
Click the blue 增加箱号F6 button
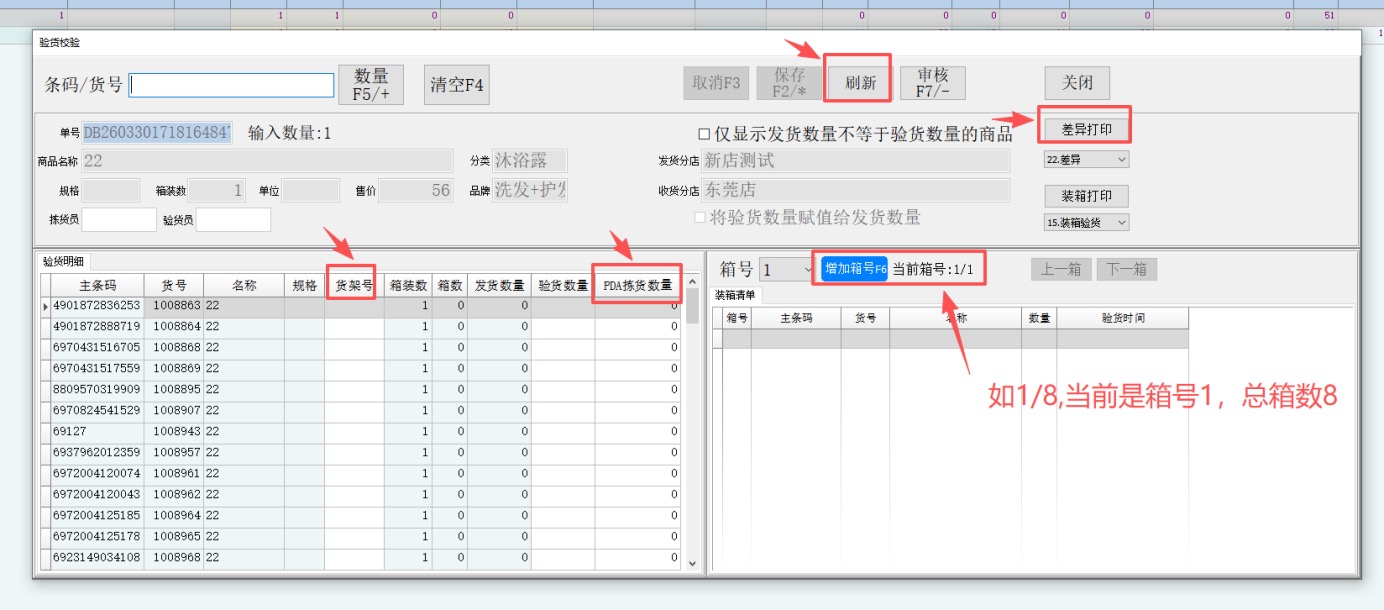855,269
